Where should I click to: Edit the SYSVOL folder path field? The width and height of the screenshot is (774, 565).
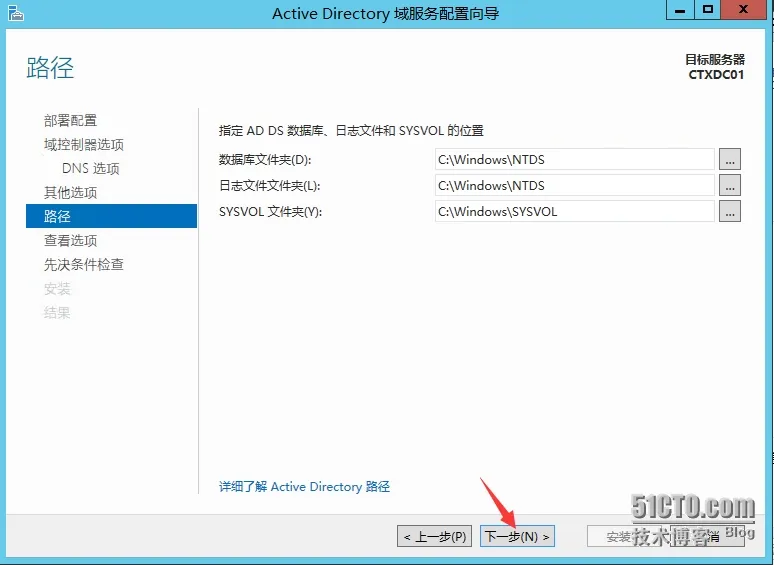coord(575,212)
